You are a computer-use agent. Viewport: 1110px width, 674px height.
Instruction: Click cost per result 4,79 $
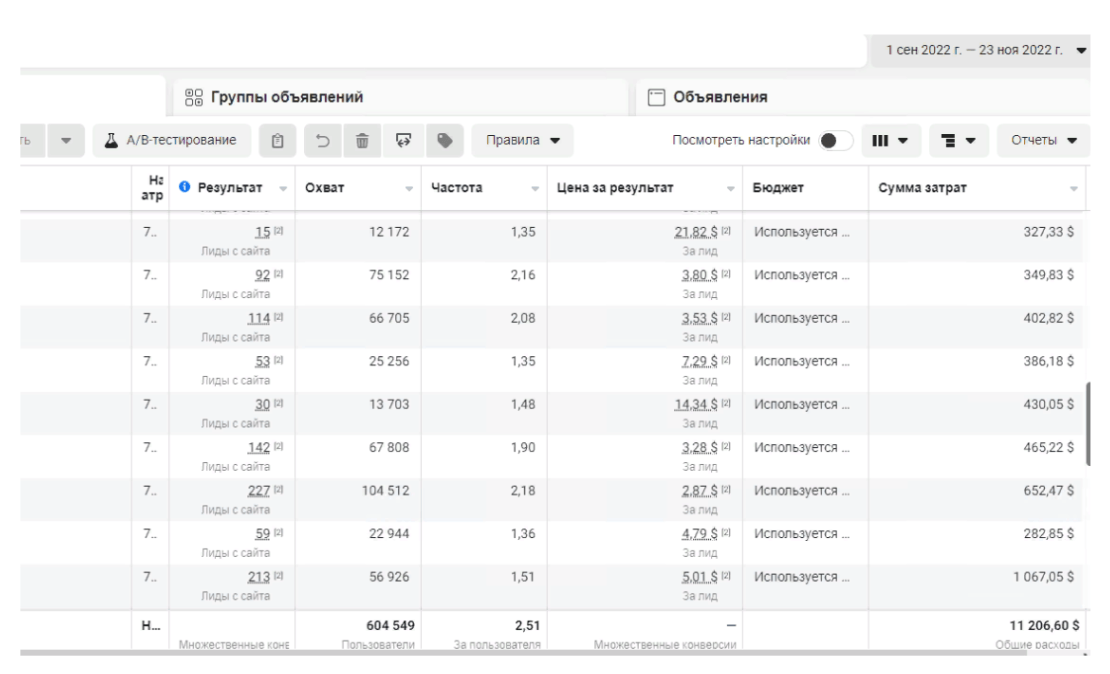699,535
